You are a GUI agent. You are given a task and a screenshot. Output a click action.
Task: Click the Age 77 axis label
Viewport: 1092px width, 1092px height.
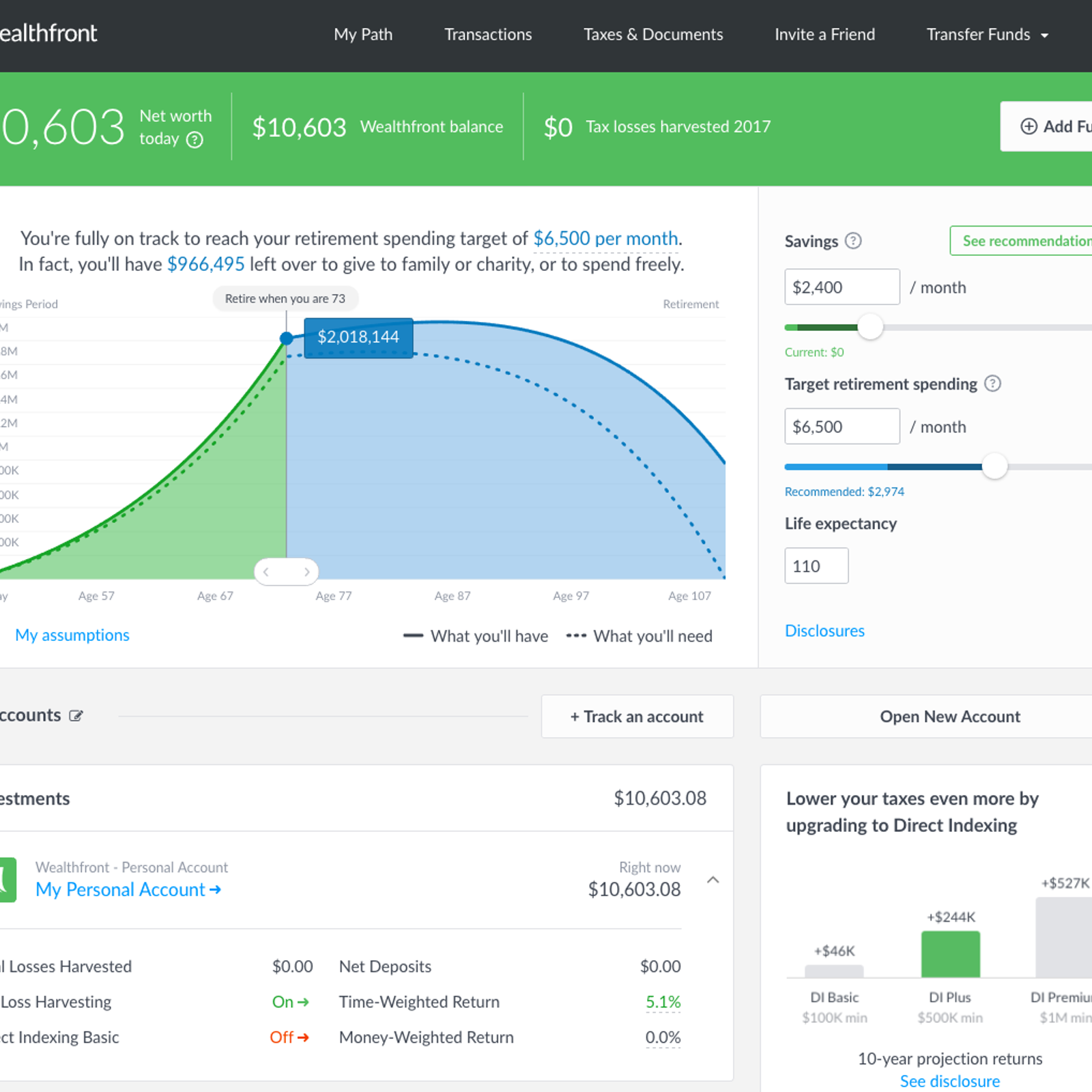pyautogui.click(x=334, y=596)
